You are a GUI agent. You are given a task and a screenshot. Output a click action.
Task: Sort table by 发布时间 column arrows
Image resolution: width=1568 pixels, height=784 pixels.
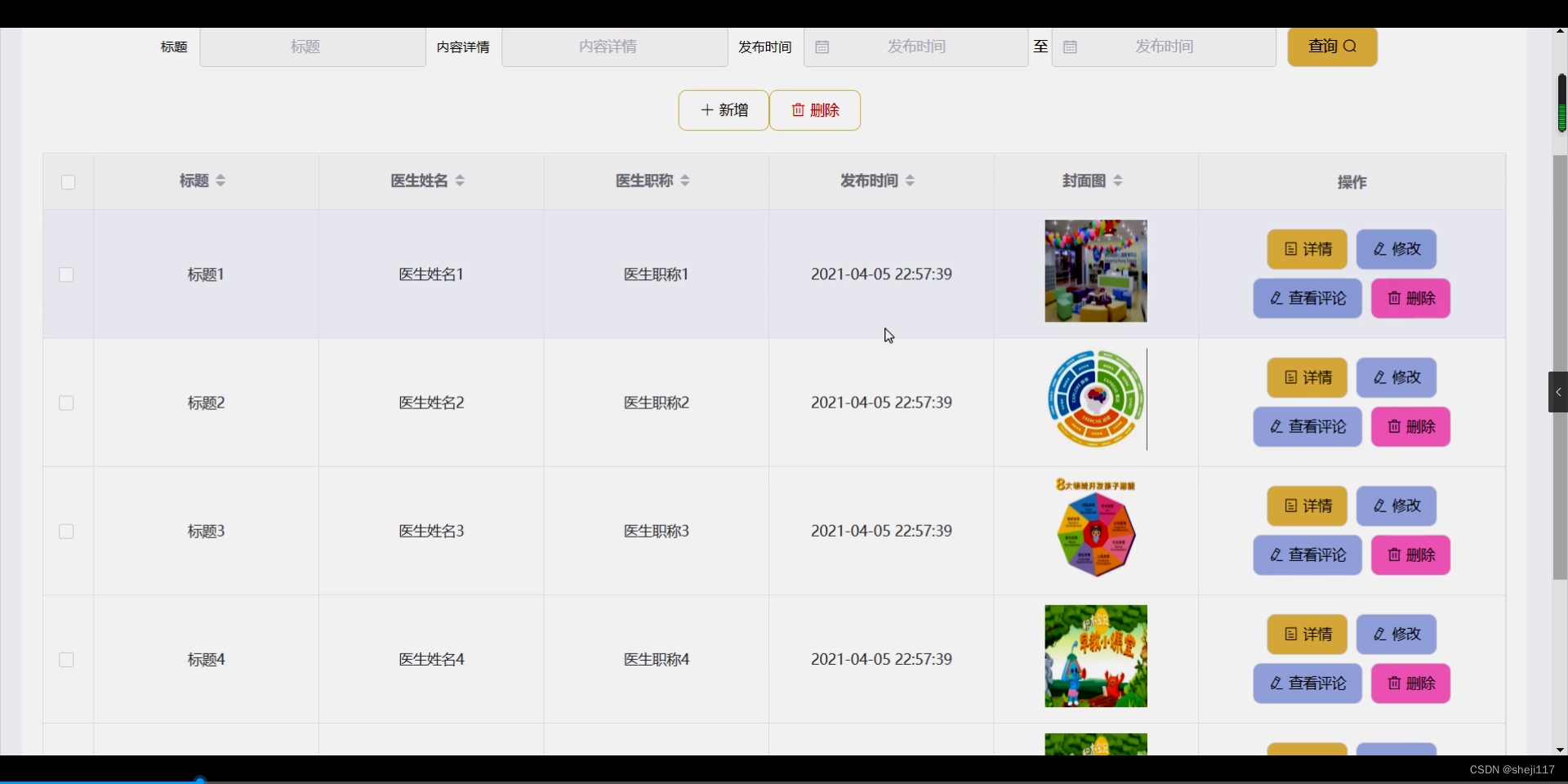coord(910,180)
